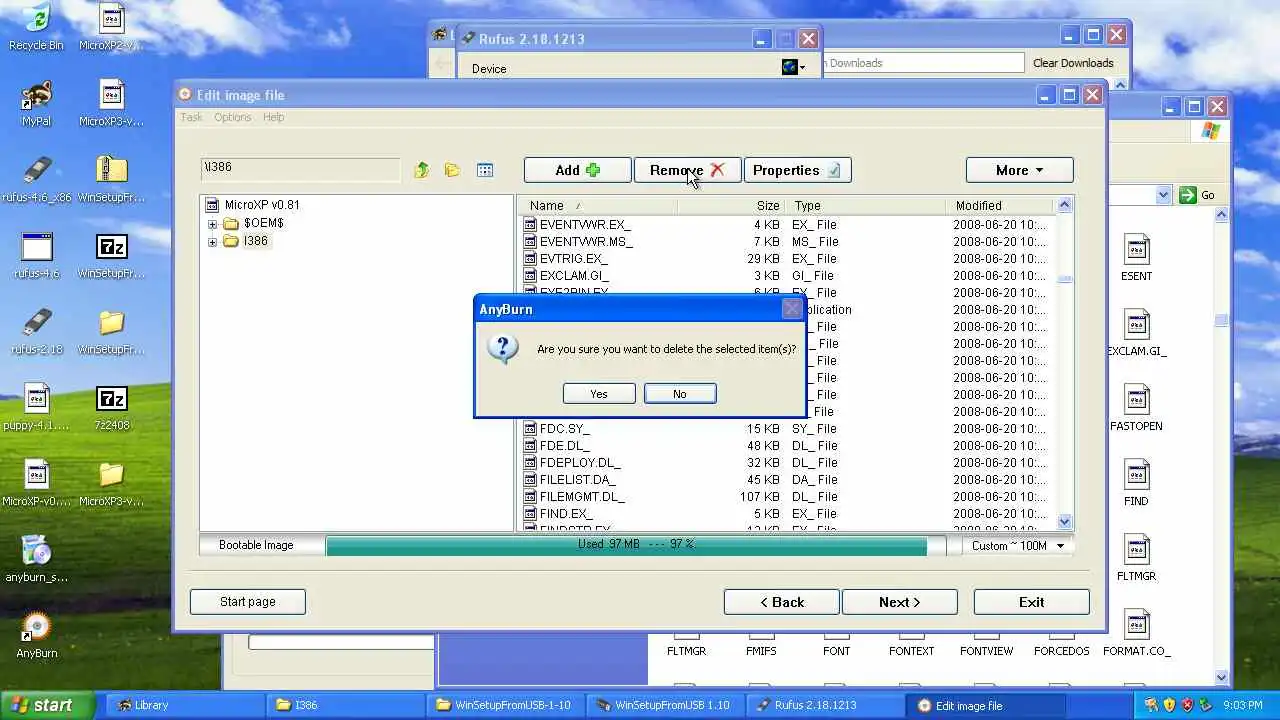
Task: Click the Go button in Explorer window
Action: [x=1198, y=195]
